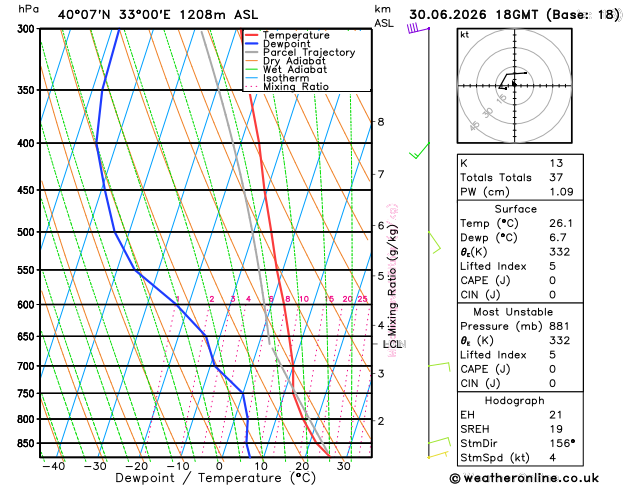
Task: Click the 'hPa' unit label
Action: click(x=28, y=9)
